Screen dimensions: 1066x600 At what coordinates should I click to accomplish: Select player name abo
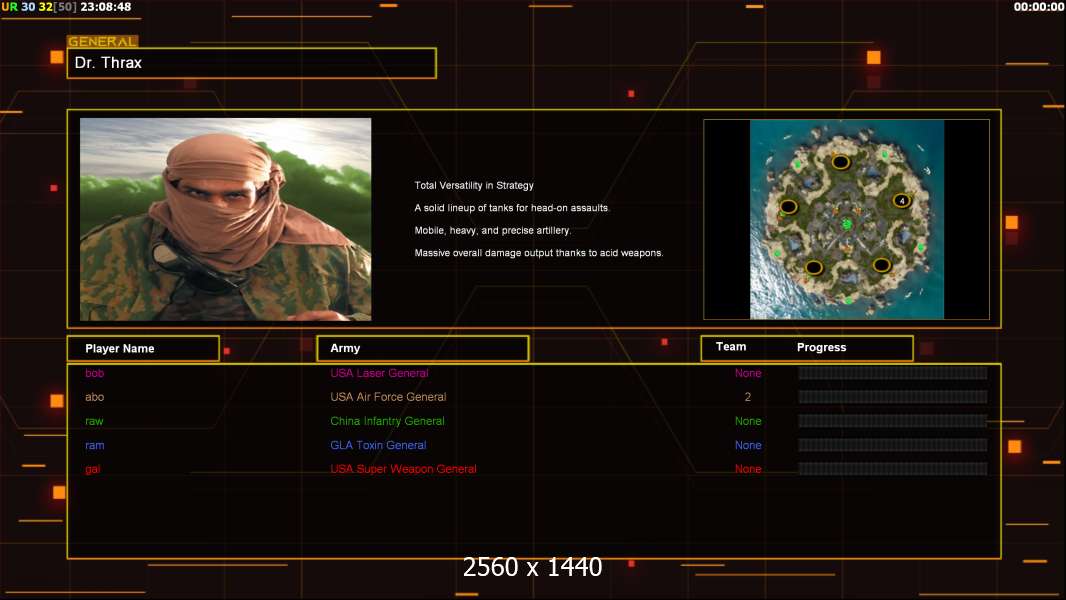coord(94,397)
